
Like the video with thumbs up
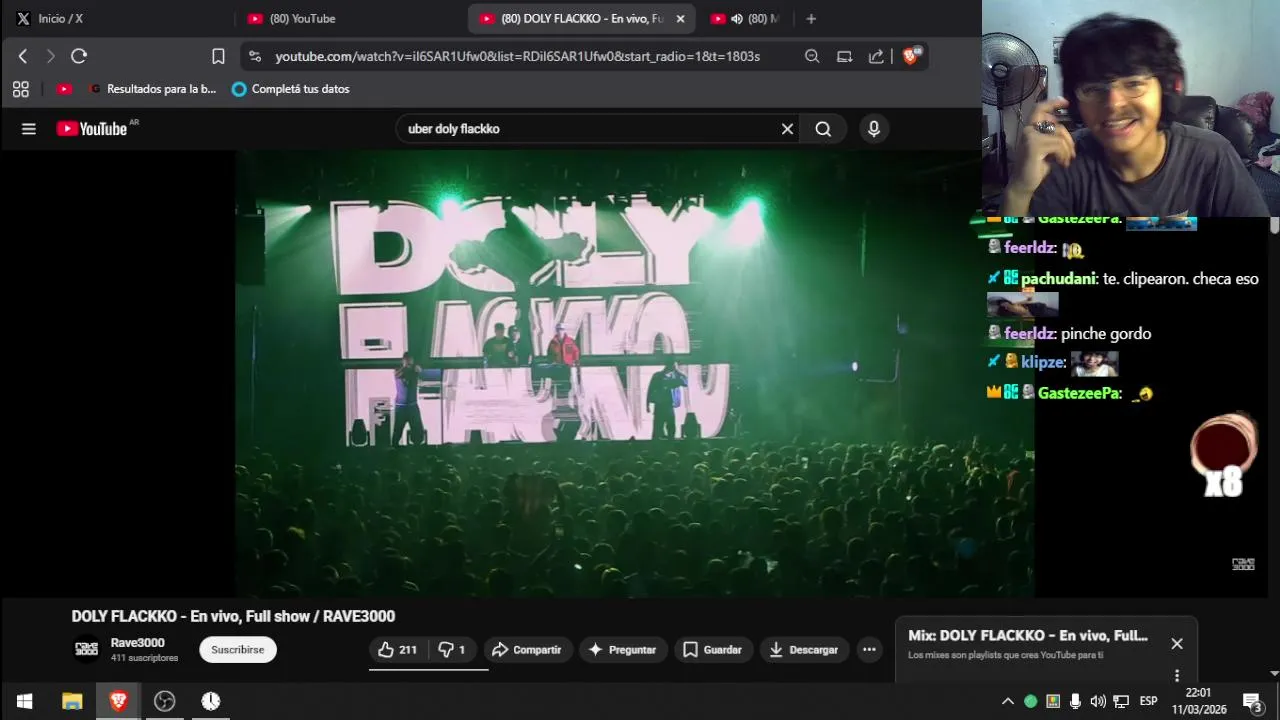click(x=398, y=650)
